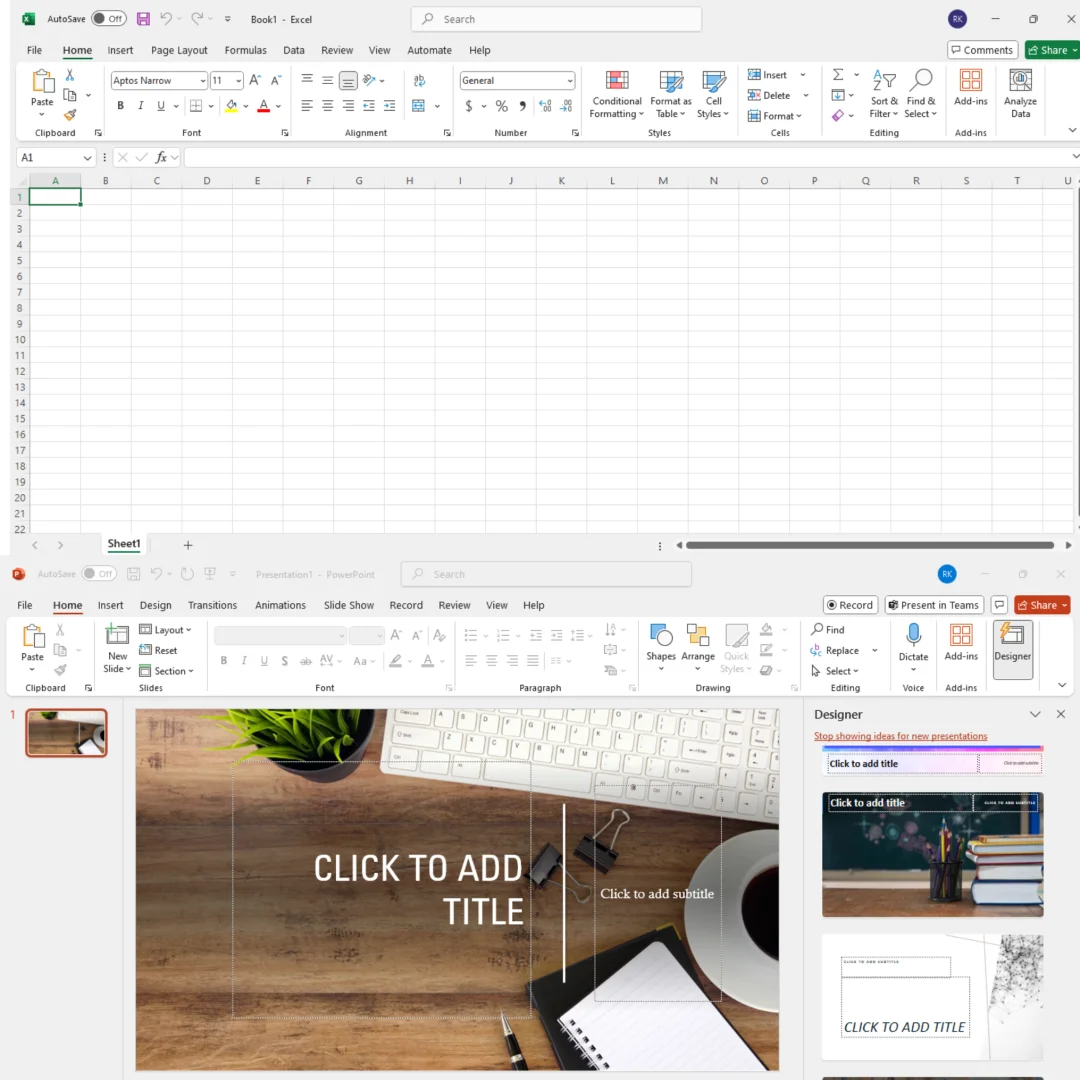Click the Excel Fill Color bucket icon
Viewport: 1080px width, 1080px height.
click(231, 106)
